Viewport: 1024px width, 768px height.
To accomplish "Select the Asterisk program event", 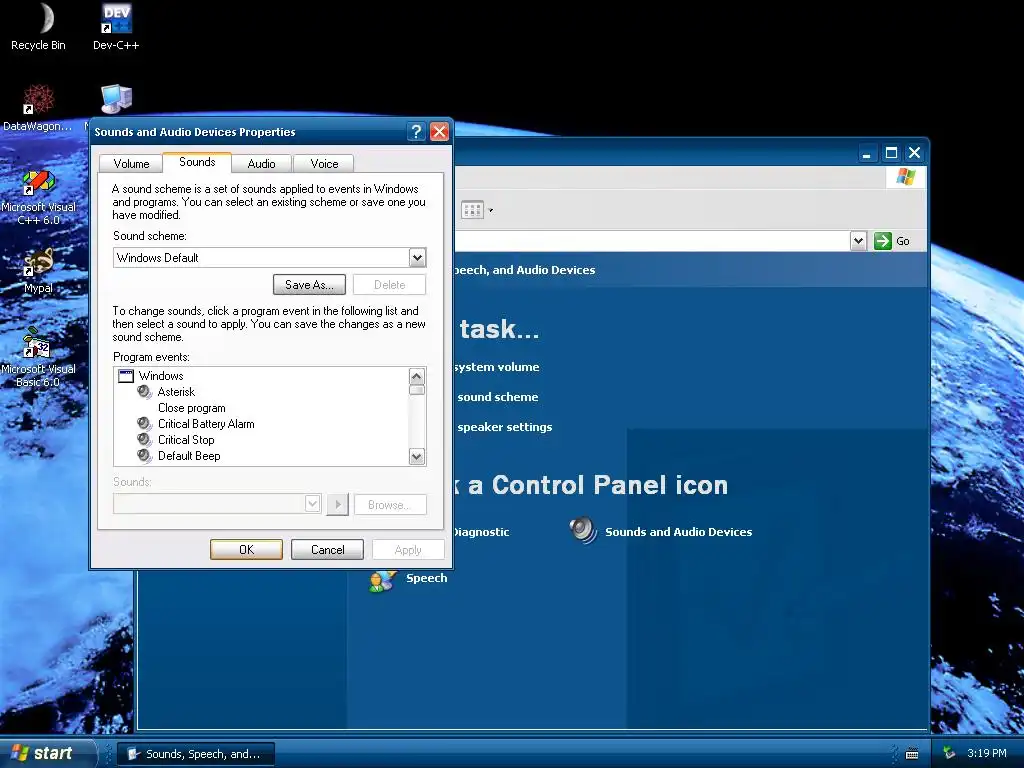I will pyautogui.click(x=176, y=392).
